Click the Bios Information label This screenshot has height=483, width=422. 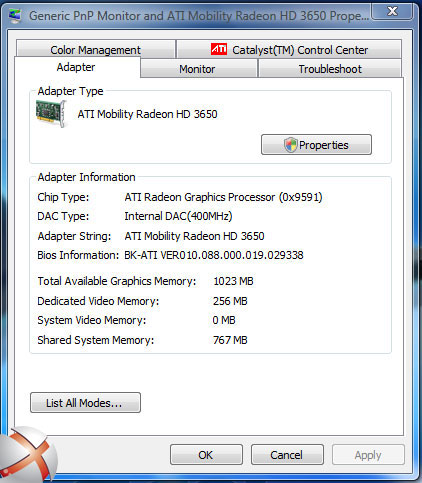coord(78,255)
